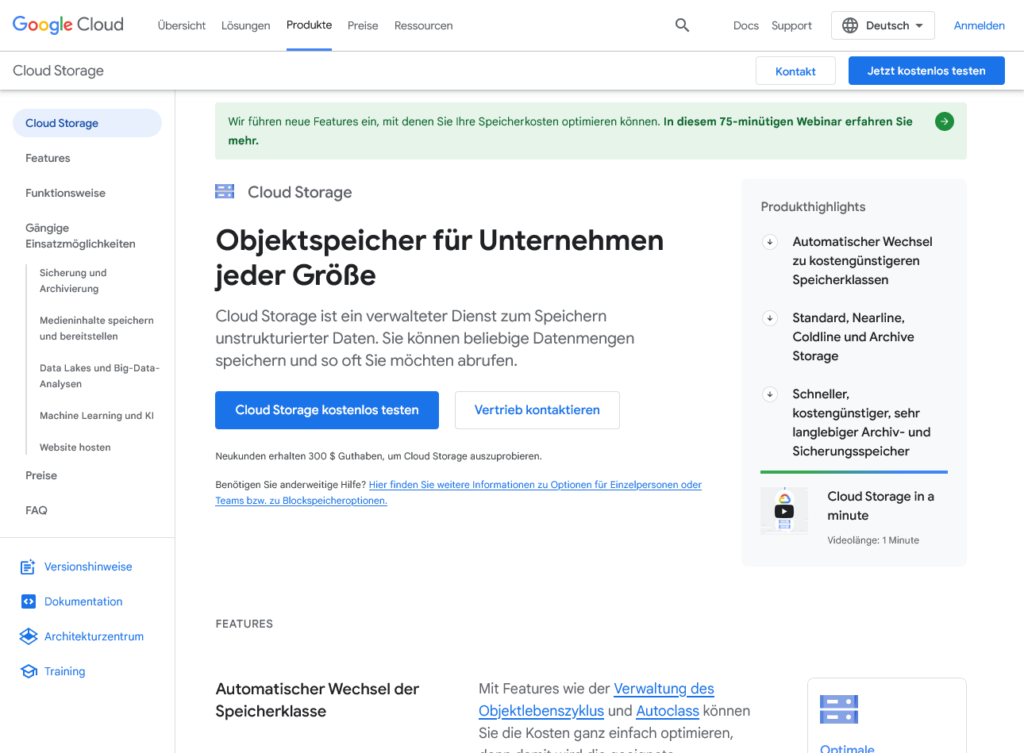This screenshot has height=753, width=1024.
Task: Click Cloud Storage kostenlos testen button
Action: (x=327, y=410)
